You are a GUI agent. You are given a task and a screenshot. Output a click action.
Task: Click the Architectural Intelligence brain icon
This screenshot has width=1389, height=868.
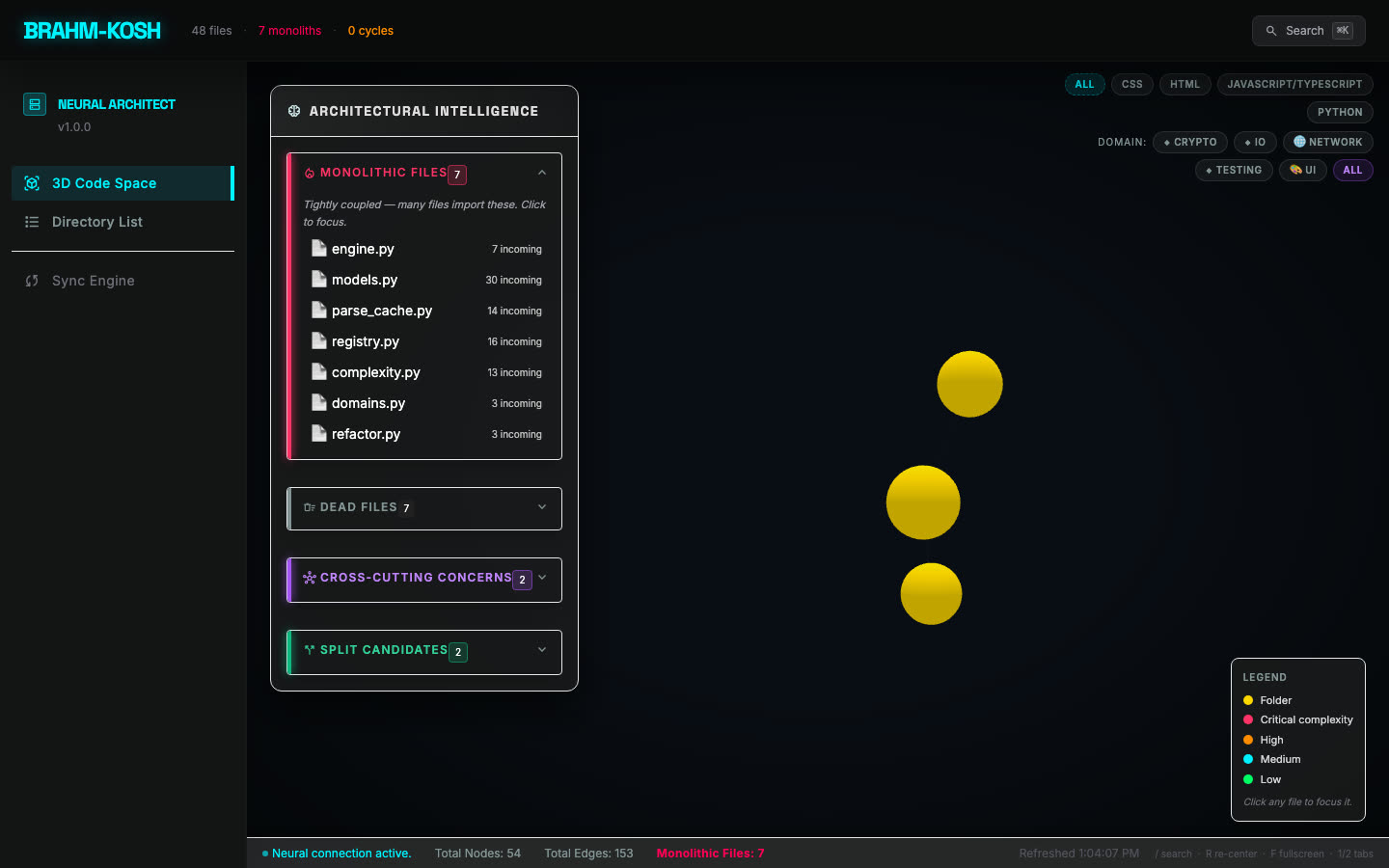(294, 111)
